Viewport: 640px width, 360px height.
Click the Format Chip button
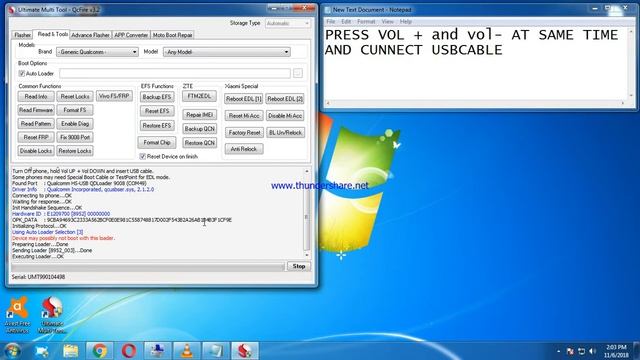click(x=157, y=142)
